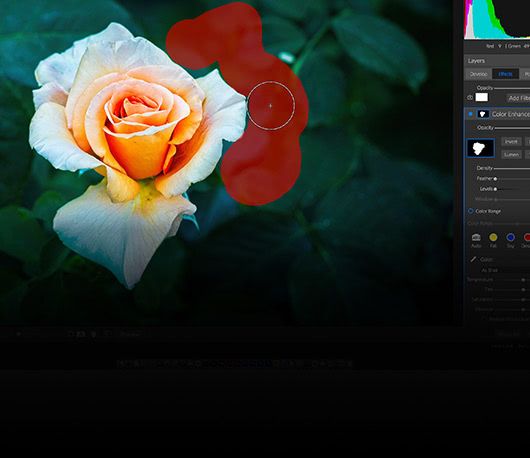
Task: Click the Invert mask button
Action: point(511,141)
